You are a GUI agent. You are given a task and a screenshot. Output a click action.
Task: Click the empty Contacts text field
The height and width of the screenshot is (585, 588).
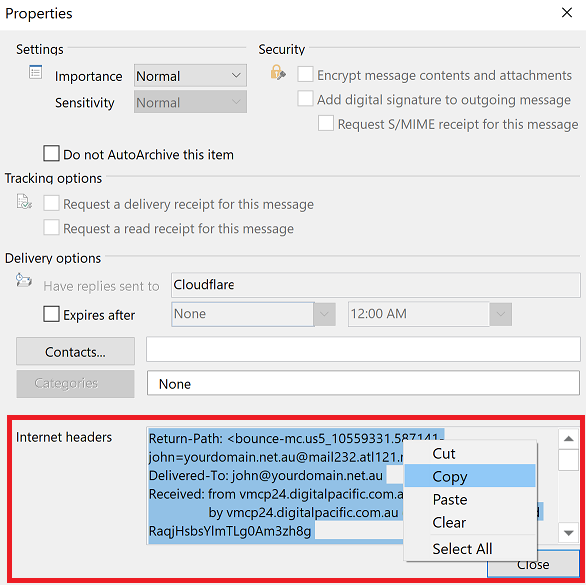tap(363, 349)
